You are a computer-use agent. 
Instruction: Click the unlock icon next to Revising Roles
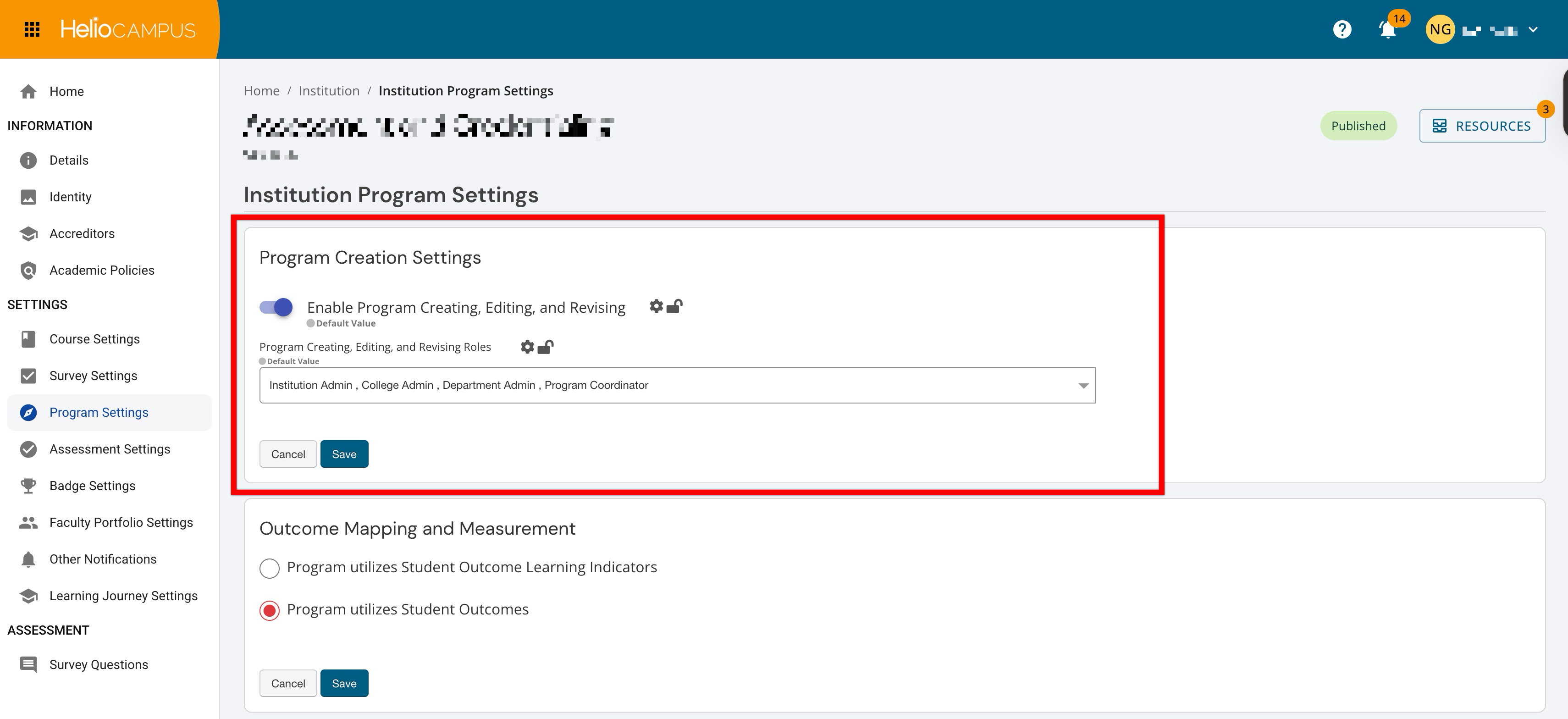[546, 347]
